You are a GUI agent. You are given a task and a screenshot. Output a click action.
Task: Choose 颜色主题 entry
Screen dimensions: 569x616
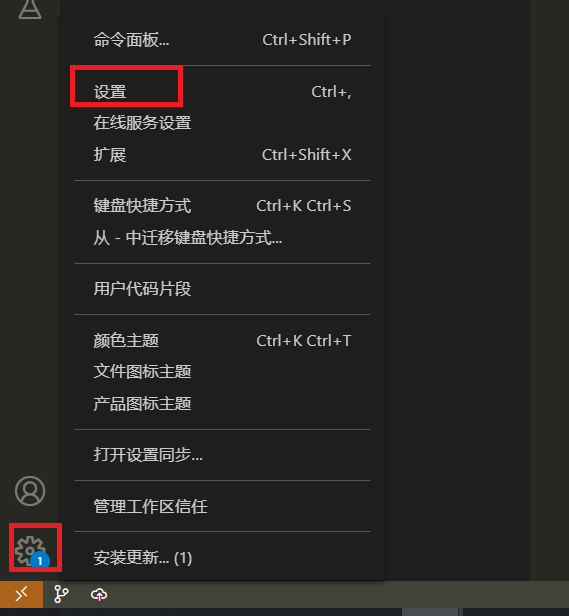pos(222,341)
